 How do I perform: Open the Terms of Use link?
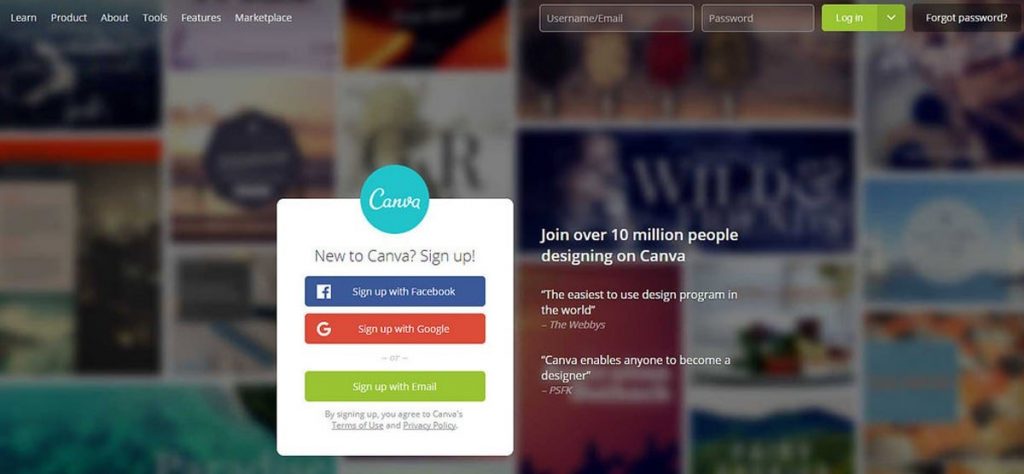point(357,426)
